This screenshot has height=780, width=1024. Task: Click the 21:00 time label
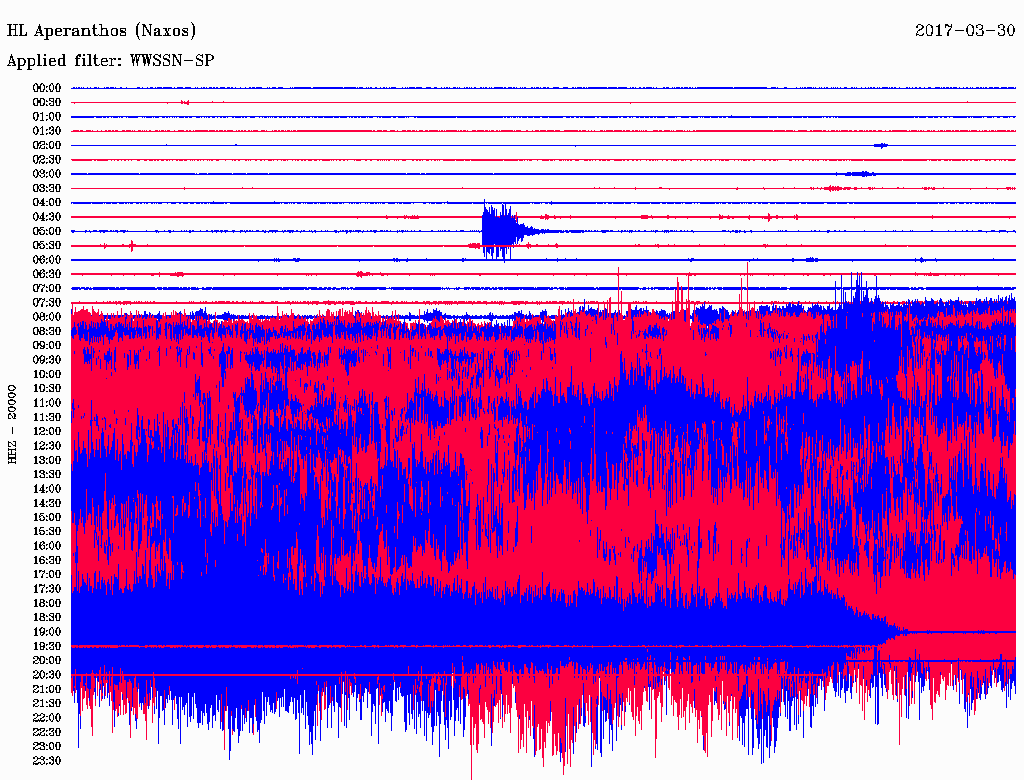47,689
